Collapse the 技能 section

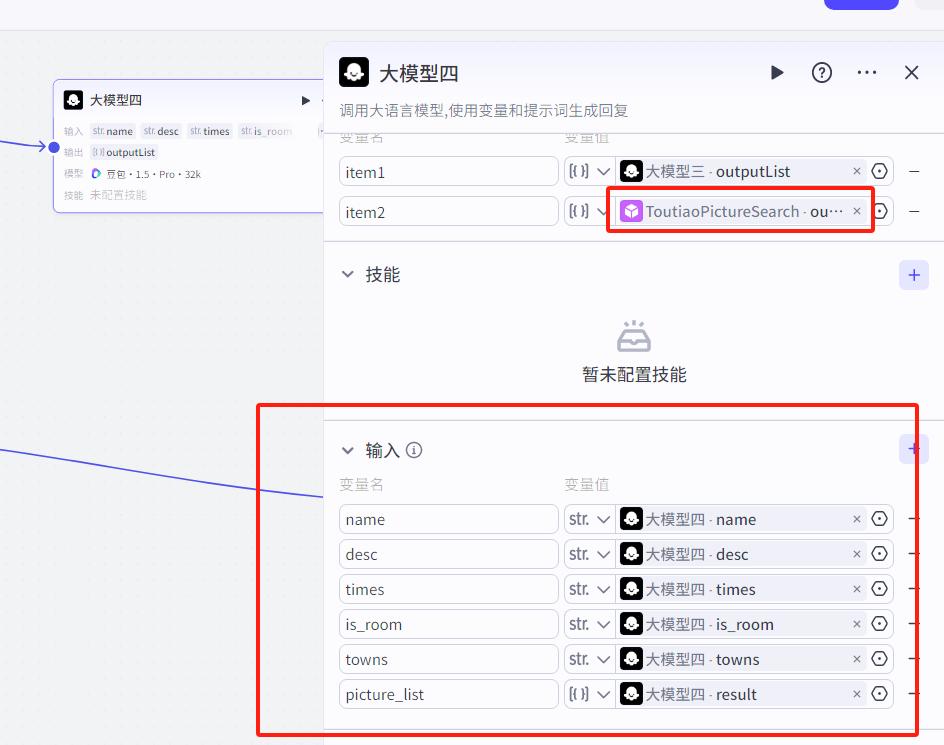coord(347,275)
